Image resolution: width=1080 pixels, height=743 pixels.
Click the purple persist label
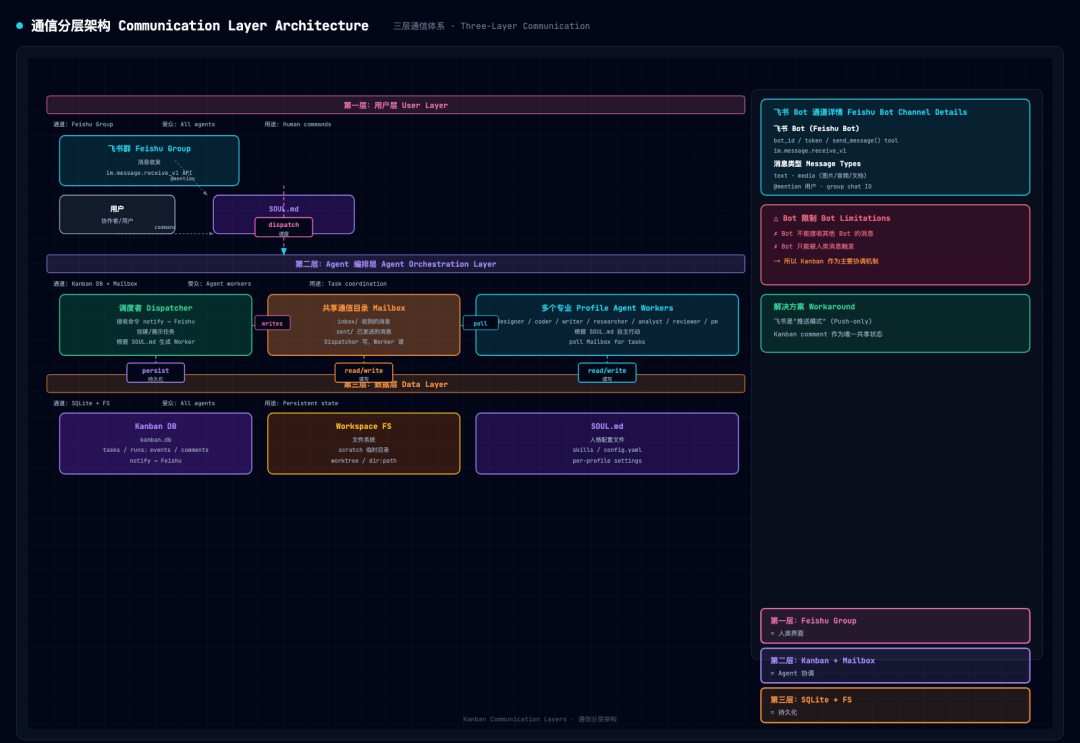156,373
